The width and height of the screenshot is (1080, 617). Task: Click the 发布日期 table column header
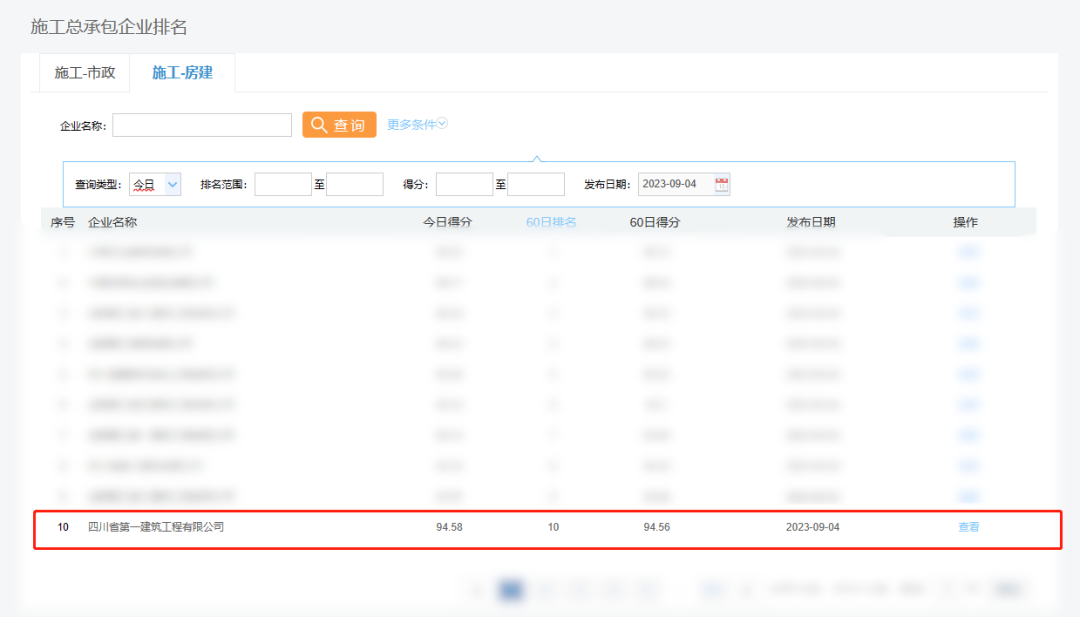811,222
